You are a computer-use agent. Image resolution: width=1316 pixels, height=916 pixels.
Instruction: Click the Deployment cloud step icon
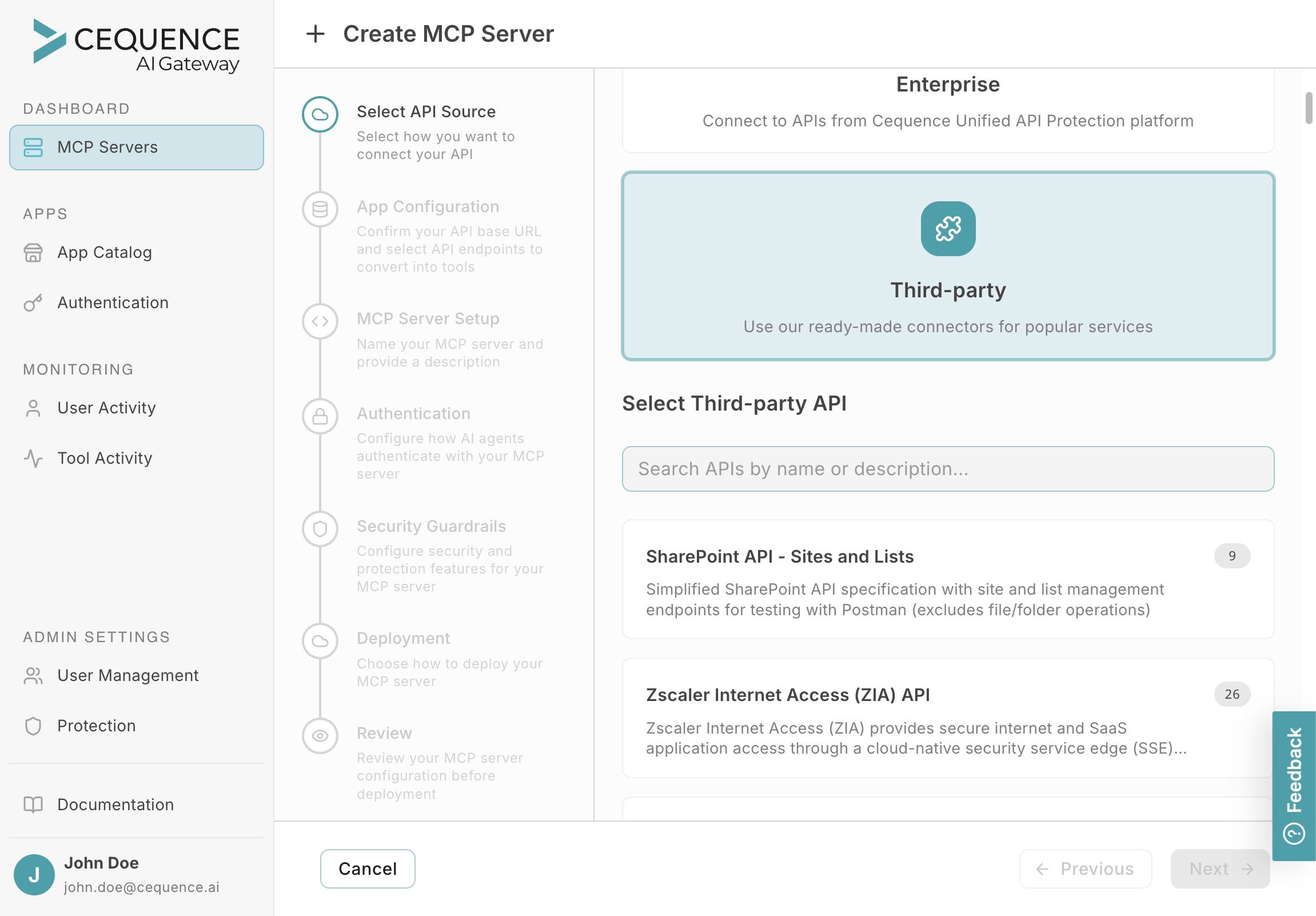click(x=320, y=640)
